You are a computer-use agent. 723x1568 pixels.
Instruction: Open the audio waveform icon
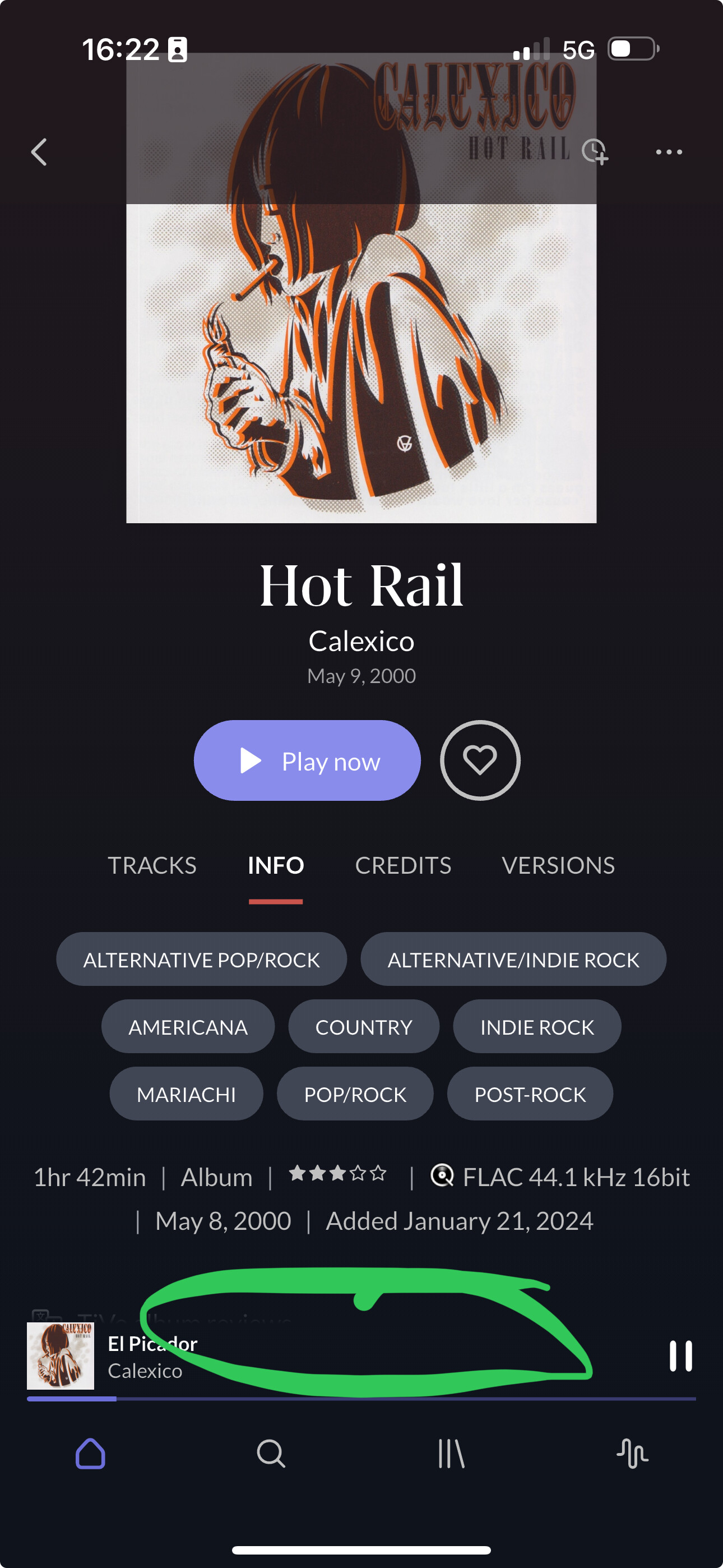coord(632,1454)
